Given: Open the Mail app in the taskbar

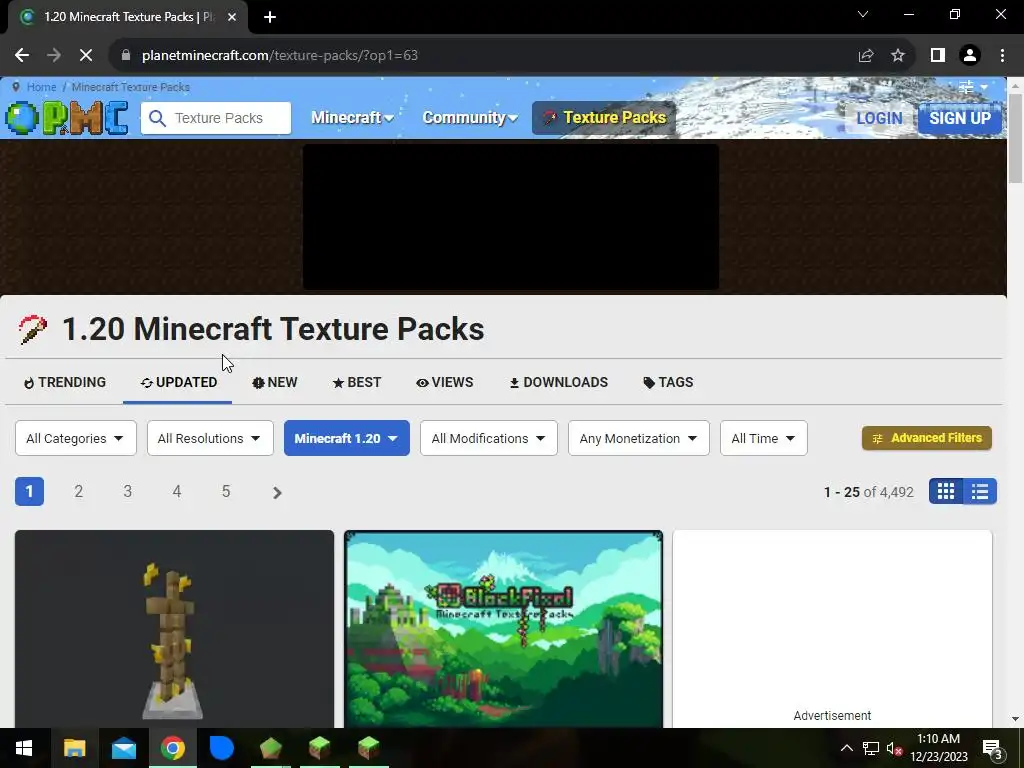Looking at the screenshot, I should click(x=123, y=748).
